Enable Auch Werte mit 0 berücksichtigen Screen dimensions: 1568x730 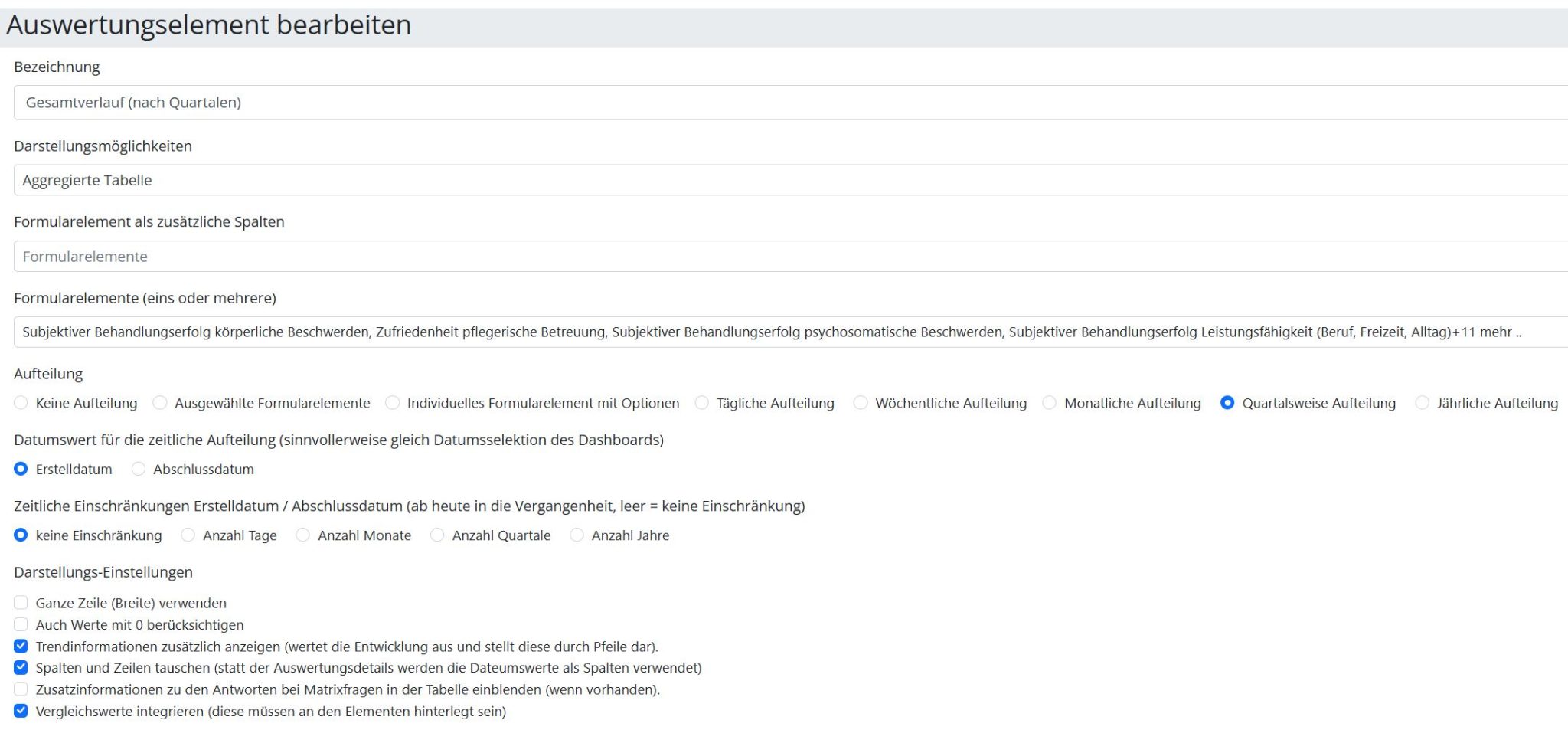[21, 624]
